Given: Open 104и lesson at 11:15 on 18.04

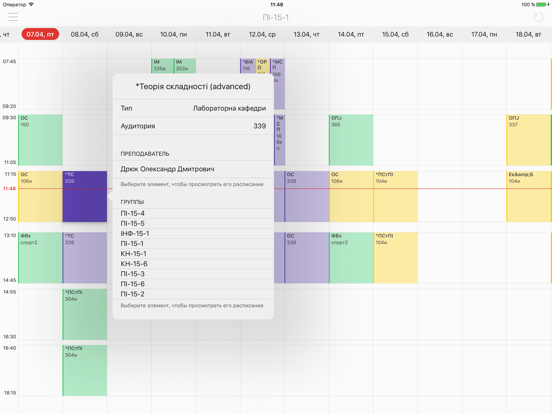Looking at the screenshot, I should 529,196.
